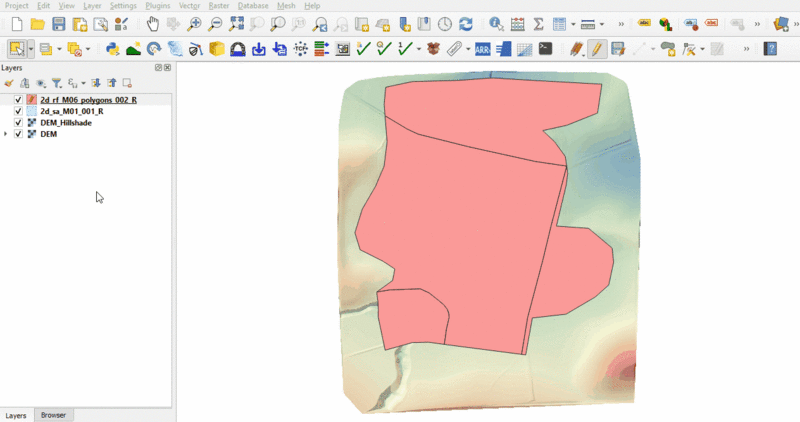Toggle Editing with the pencil icon
The image size is (800, 422).
(596, 48)
